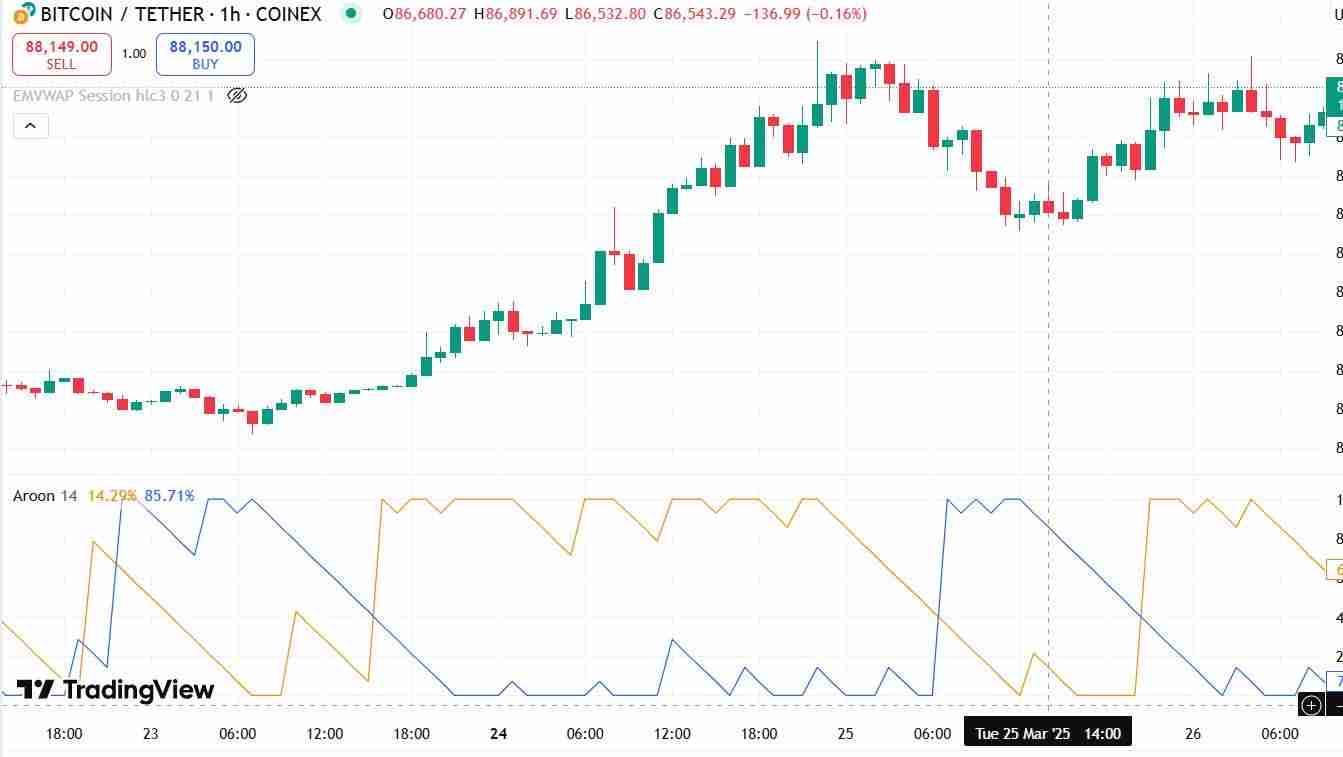The image size is (1343, 757).
Task: Click the Aroon Down 85.71% blue value
Action: coord(170,495)
